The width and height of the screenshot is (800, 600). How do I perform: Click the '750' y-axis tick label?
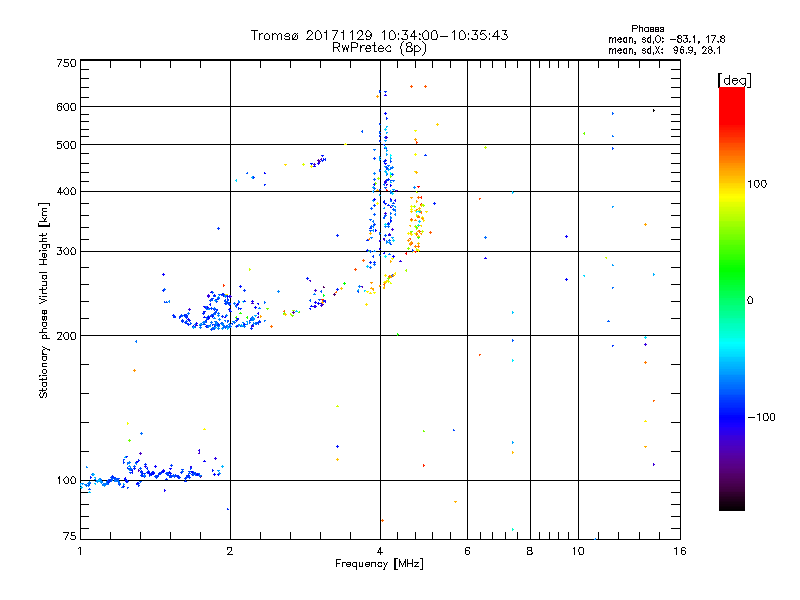click(66, 63)
